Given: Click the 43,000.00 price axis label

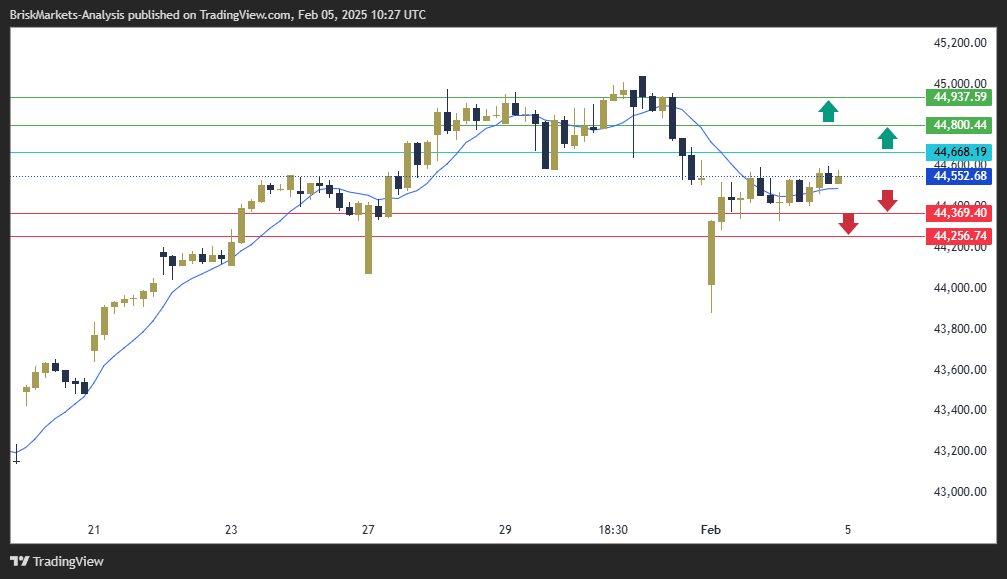Looking at the screenshot, I should [959, 491].
